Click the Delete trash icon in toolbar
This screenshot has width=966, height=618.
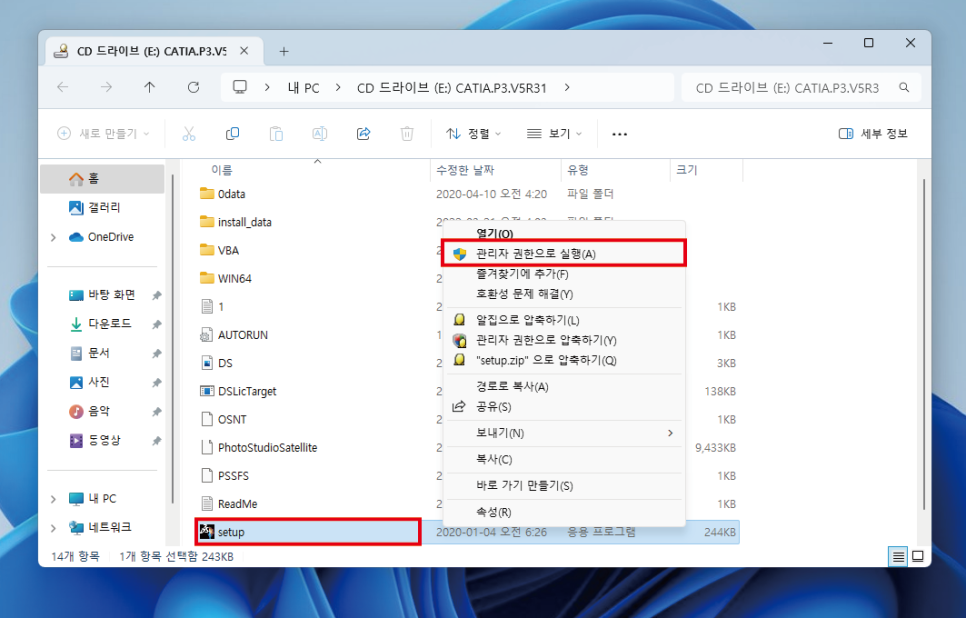(x=407, y=134)
